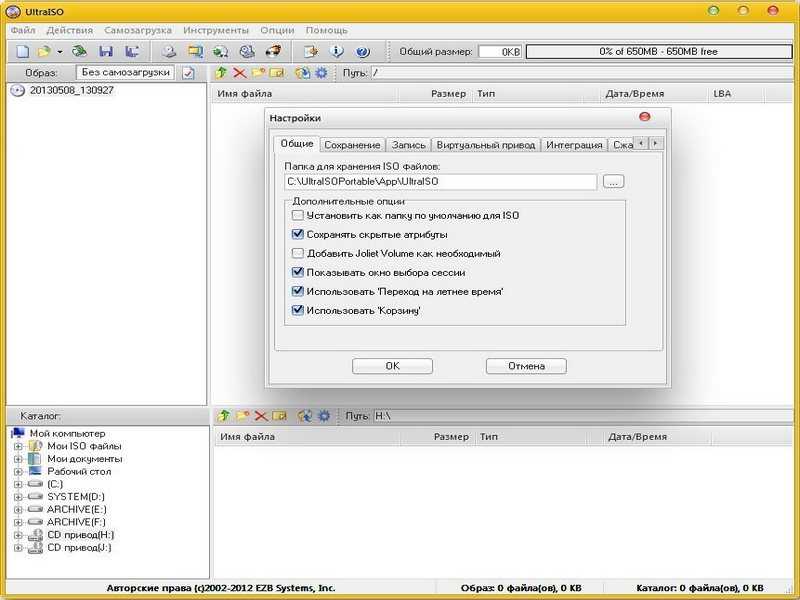The width and height of the screenshot is (800, 600).
Task: Click the Convert image toolbar icon
Action: click(x=221, y=52)
